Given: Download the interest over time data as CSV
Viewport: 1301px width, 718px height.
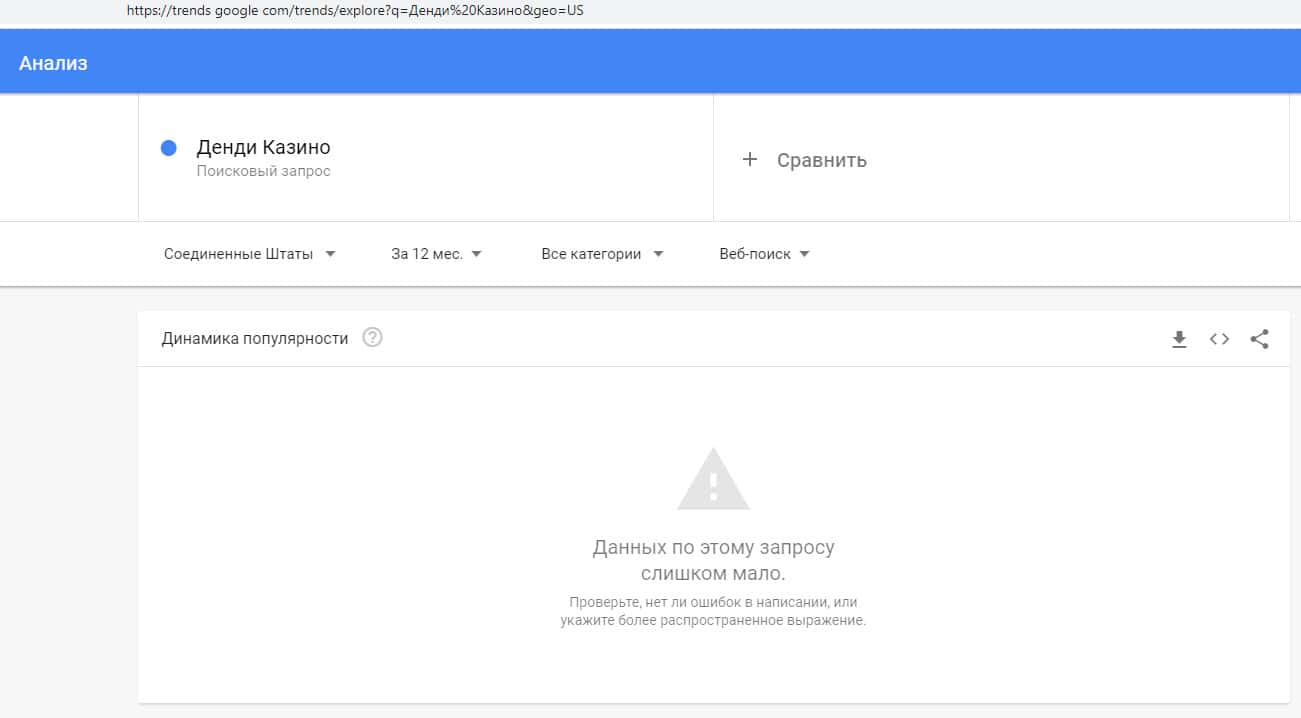Looking at the screenshot, I should coord(1179,339).
